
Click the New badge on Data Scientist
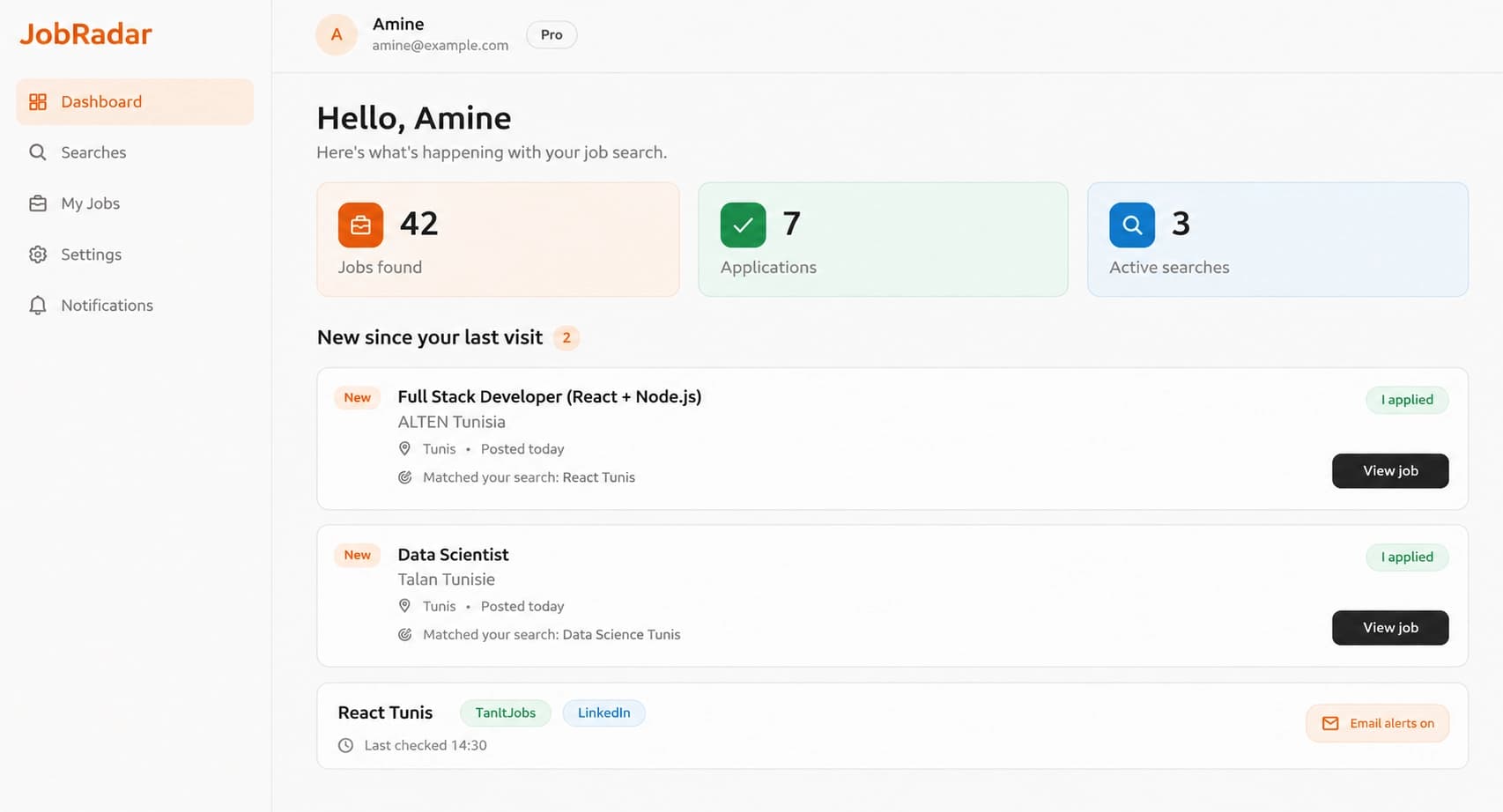(357, 556)
